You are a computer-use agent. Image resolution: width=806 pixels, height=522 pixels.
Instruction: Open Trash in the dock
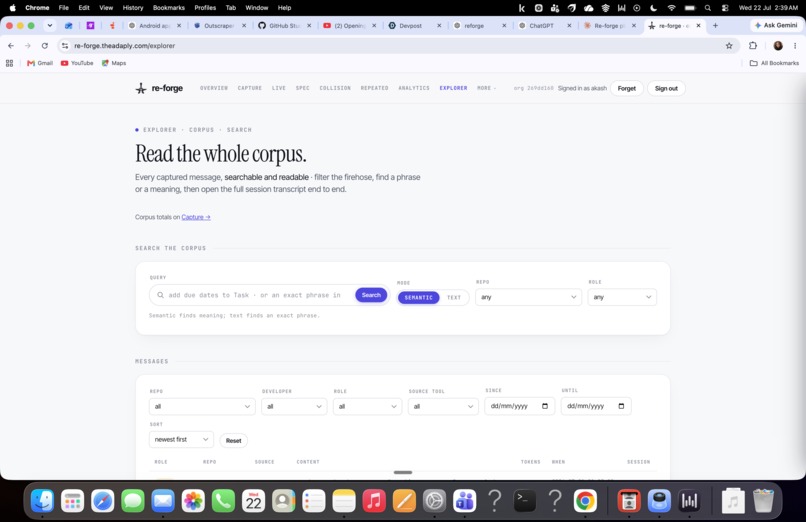[763, 501]
